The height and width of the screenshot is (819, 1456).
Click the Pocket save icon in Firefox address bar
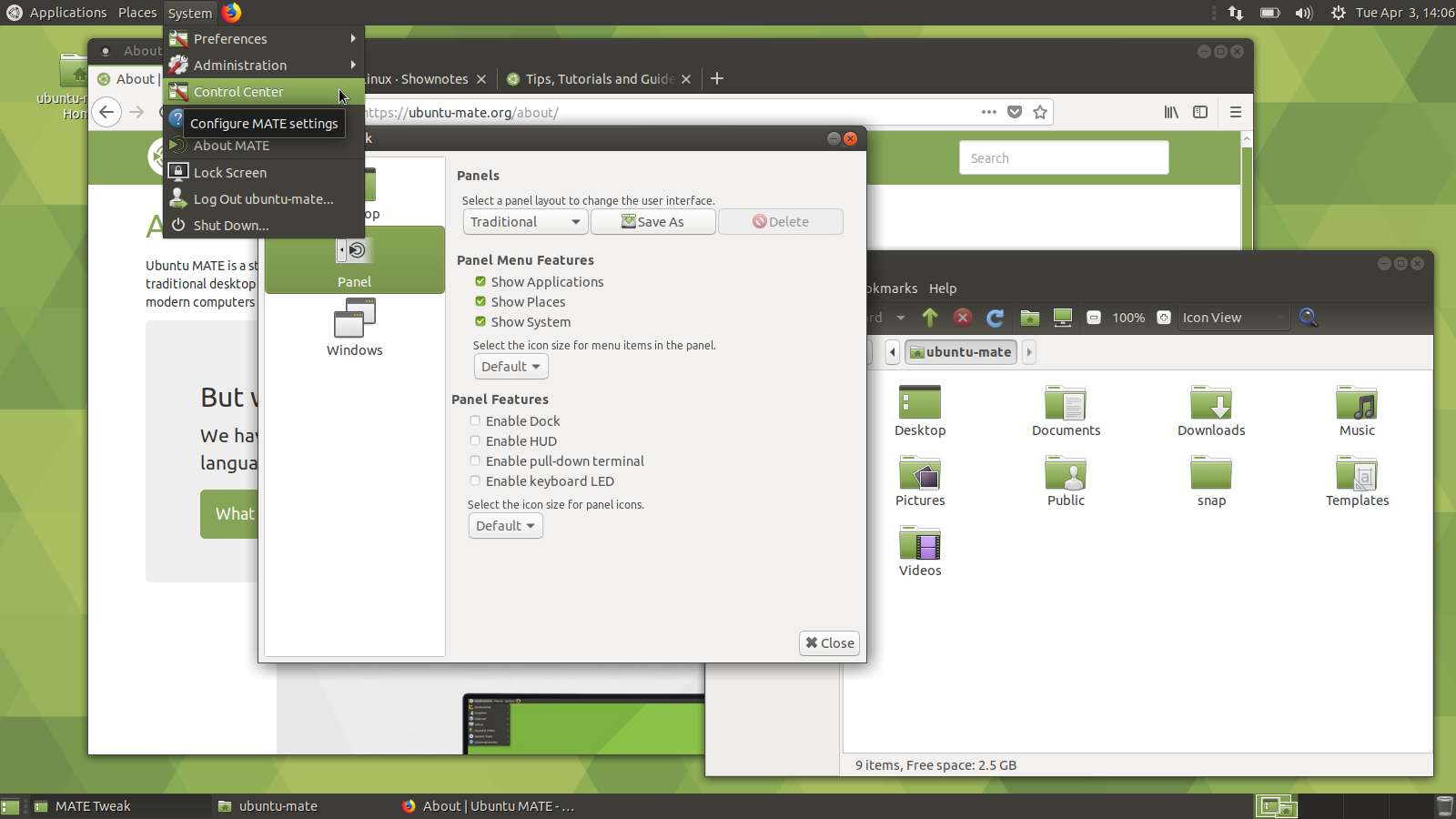click(1015, 112)
